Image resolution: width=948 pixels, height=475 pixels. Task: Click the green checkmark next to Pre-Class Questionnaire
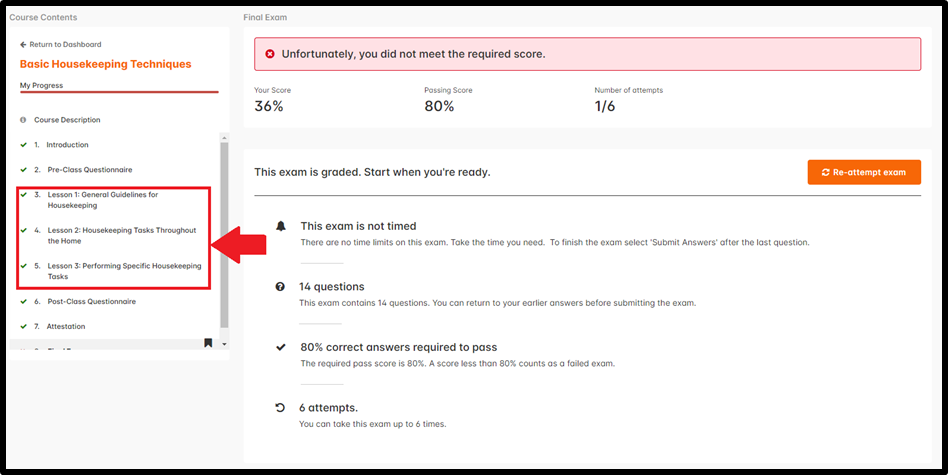click(24, 170)
